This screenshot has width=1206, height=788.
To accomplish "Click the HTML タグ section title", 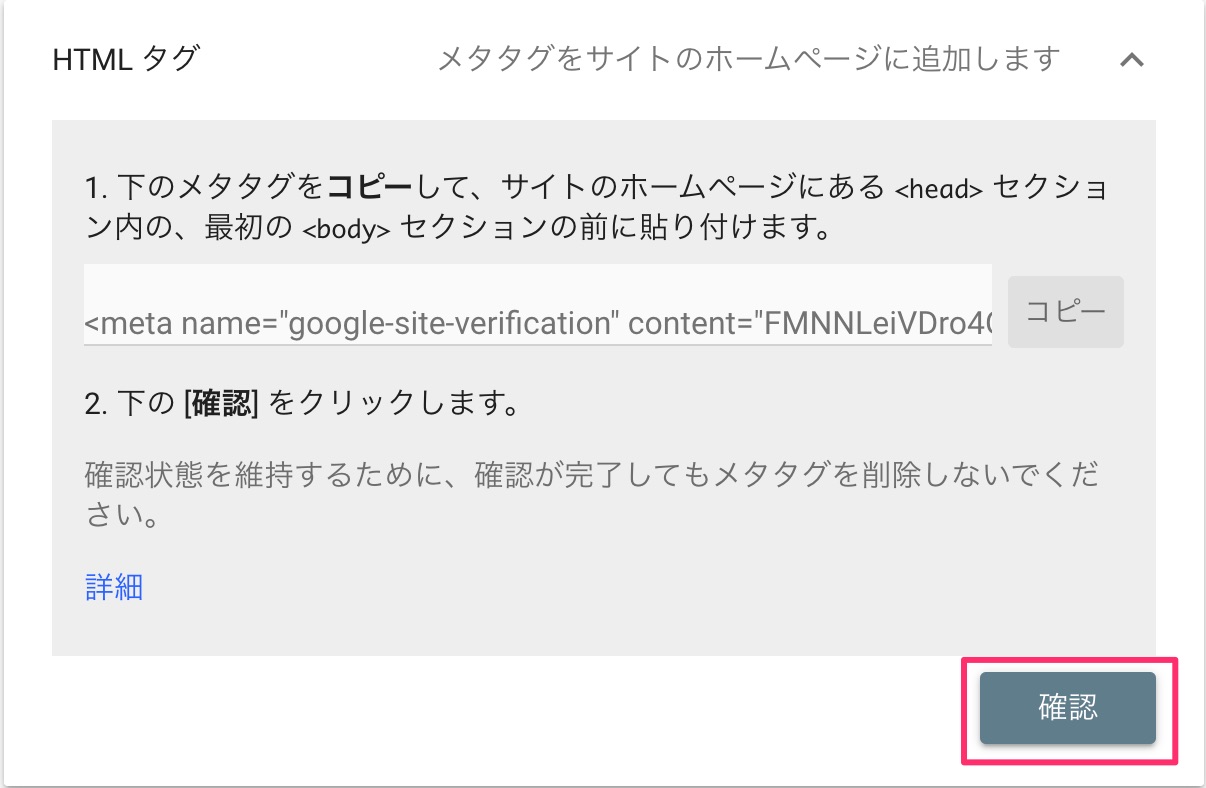I will tap(126, 59).
